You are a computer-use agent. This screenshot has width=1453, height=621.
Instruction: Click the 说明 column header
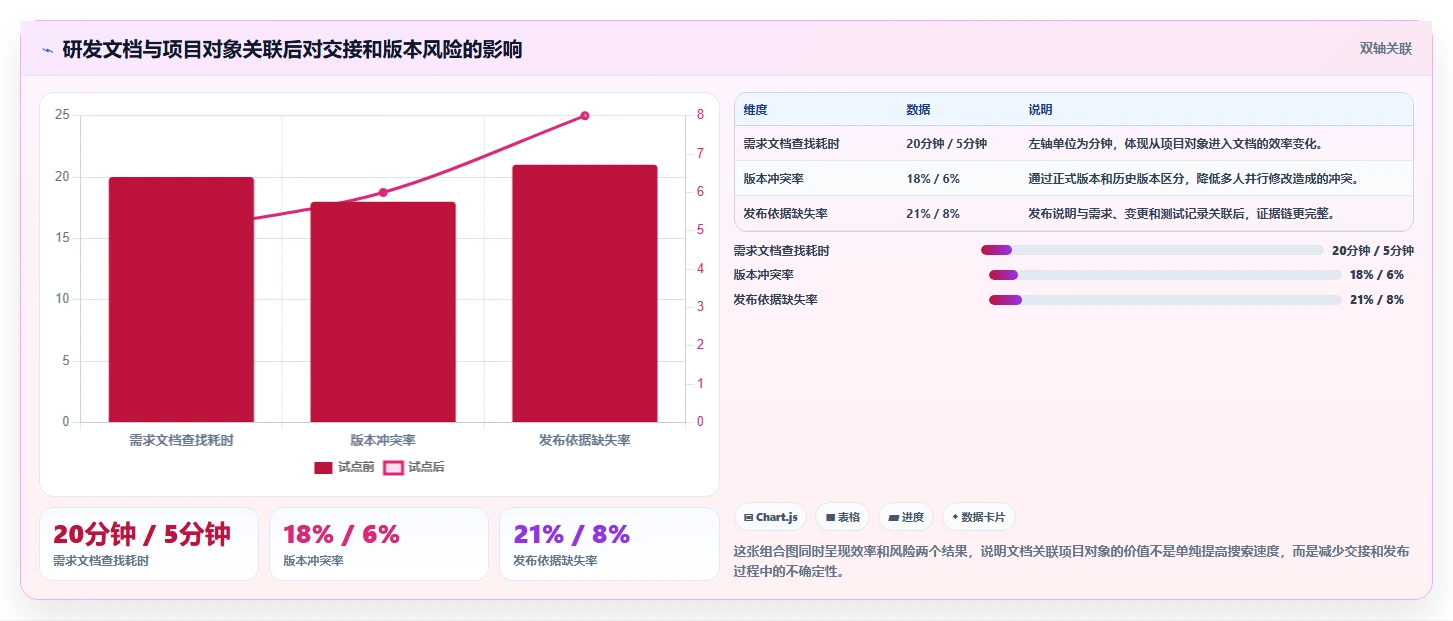[1040, 110]
